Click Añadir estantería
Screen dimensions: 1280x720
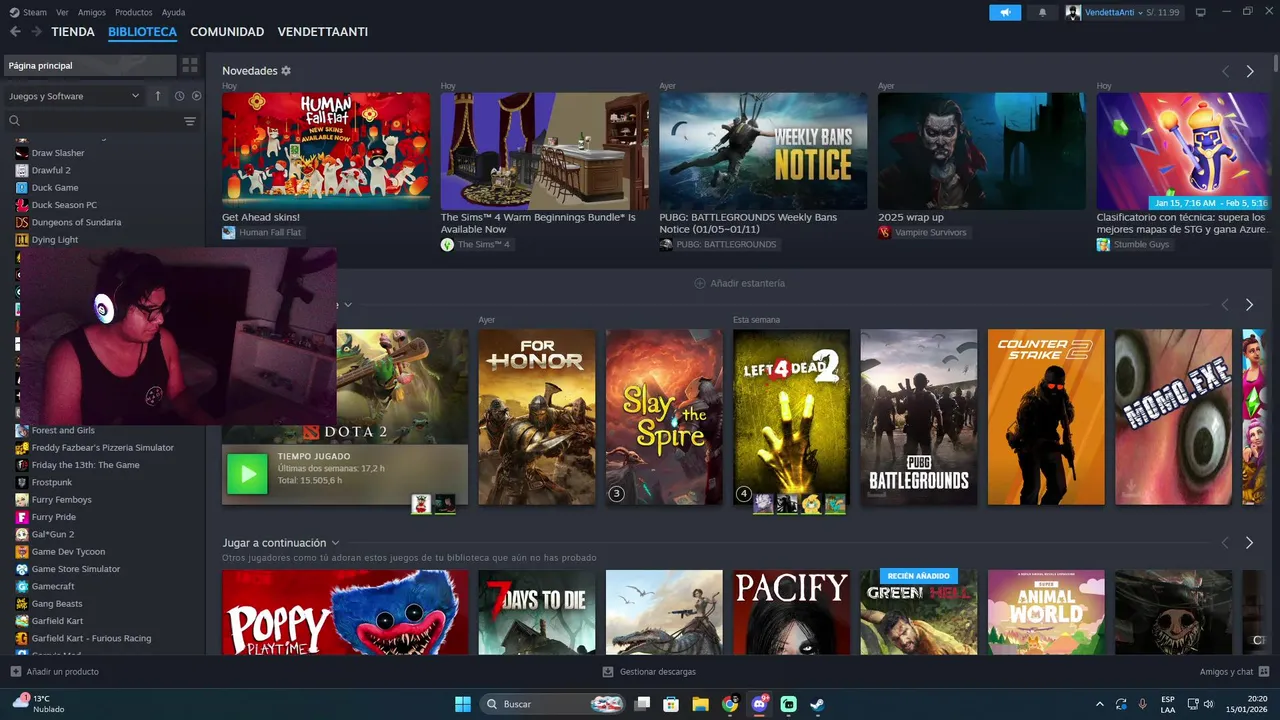tap(740, 283)
